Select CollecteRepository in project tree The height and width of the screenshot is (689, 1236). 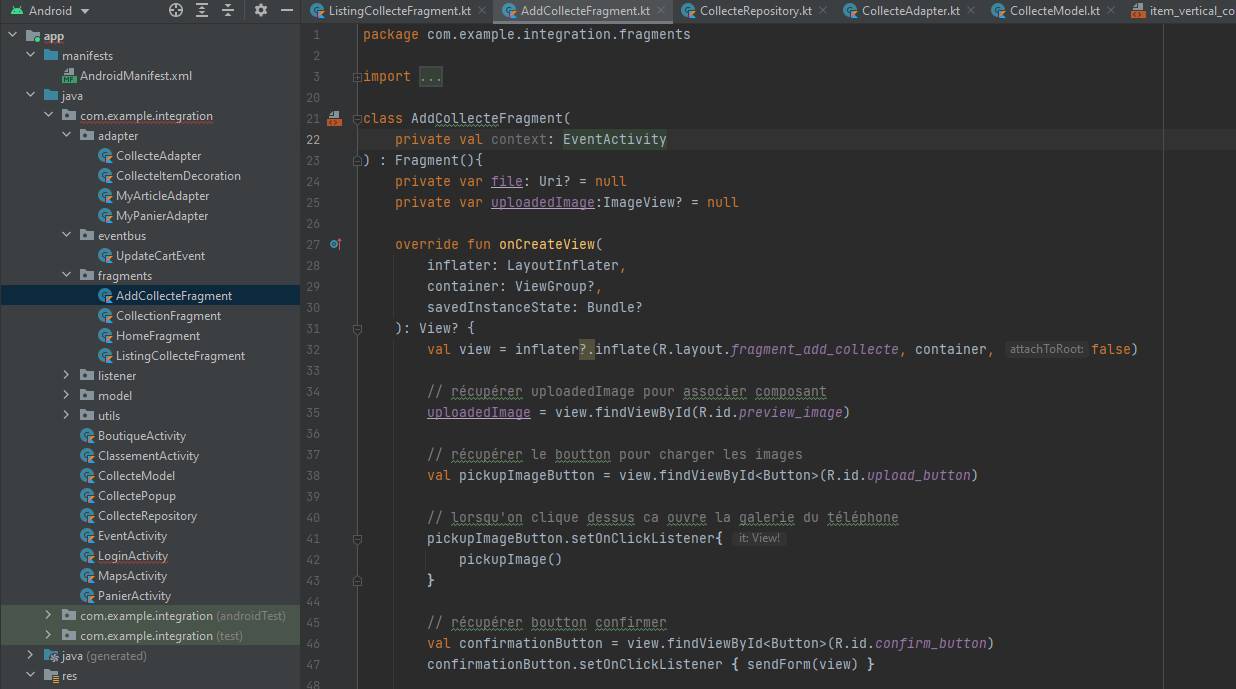[147, 516]
